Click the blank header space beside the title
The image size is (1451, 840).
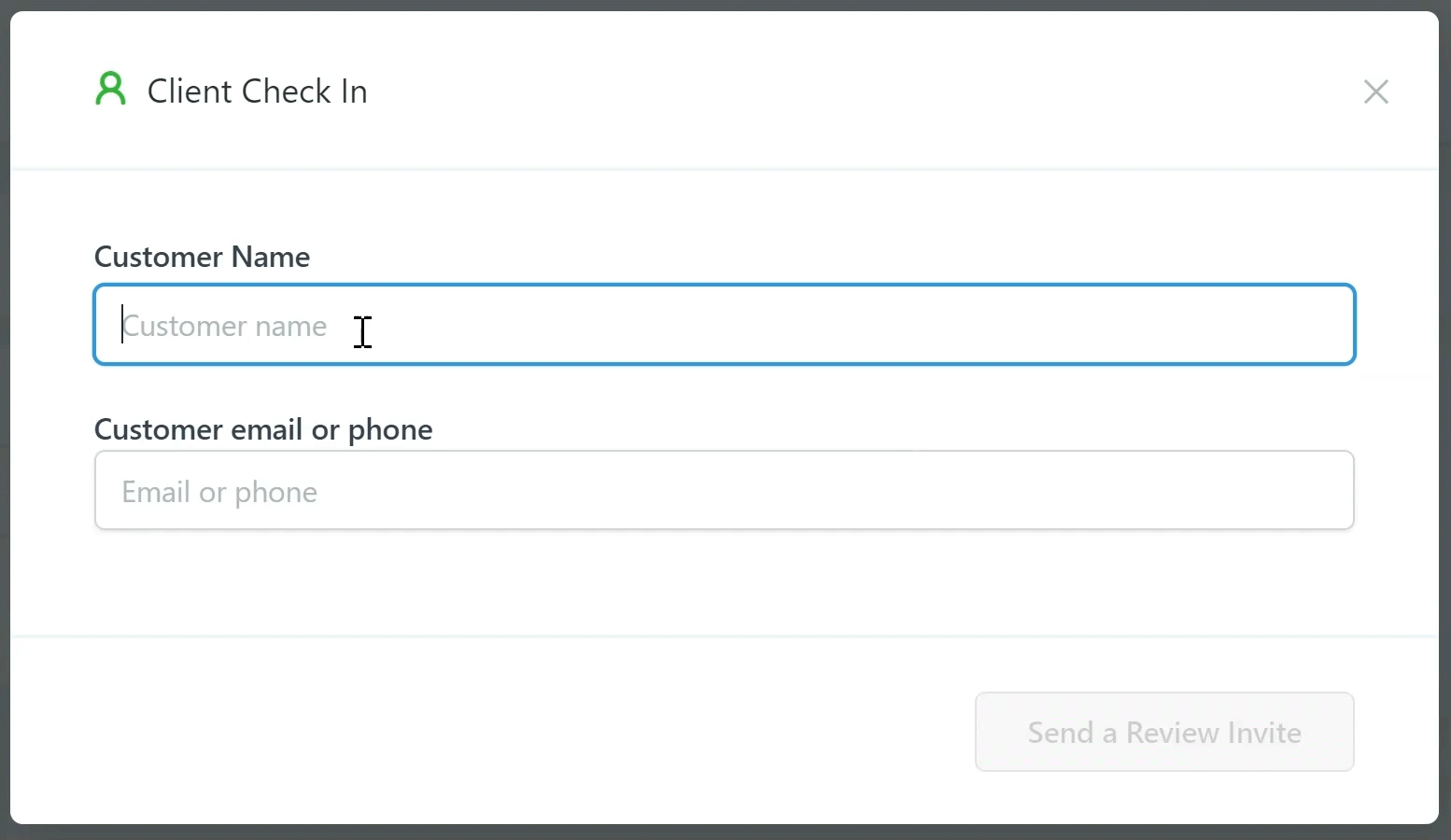tap(840, 91)
